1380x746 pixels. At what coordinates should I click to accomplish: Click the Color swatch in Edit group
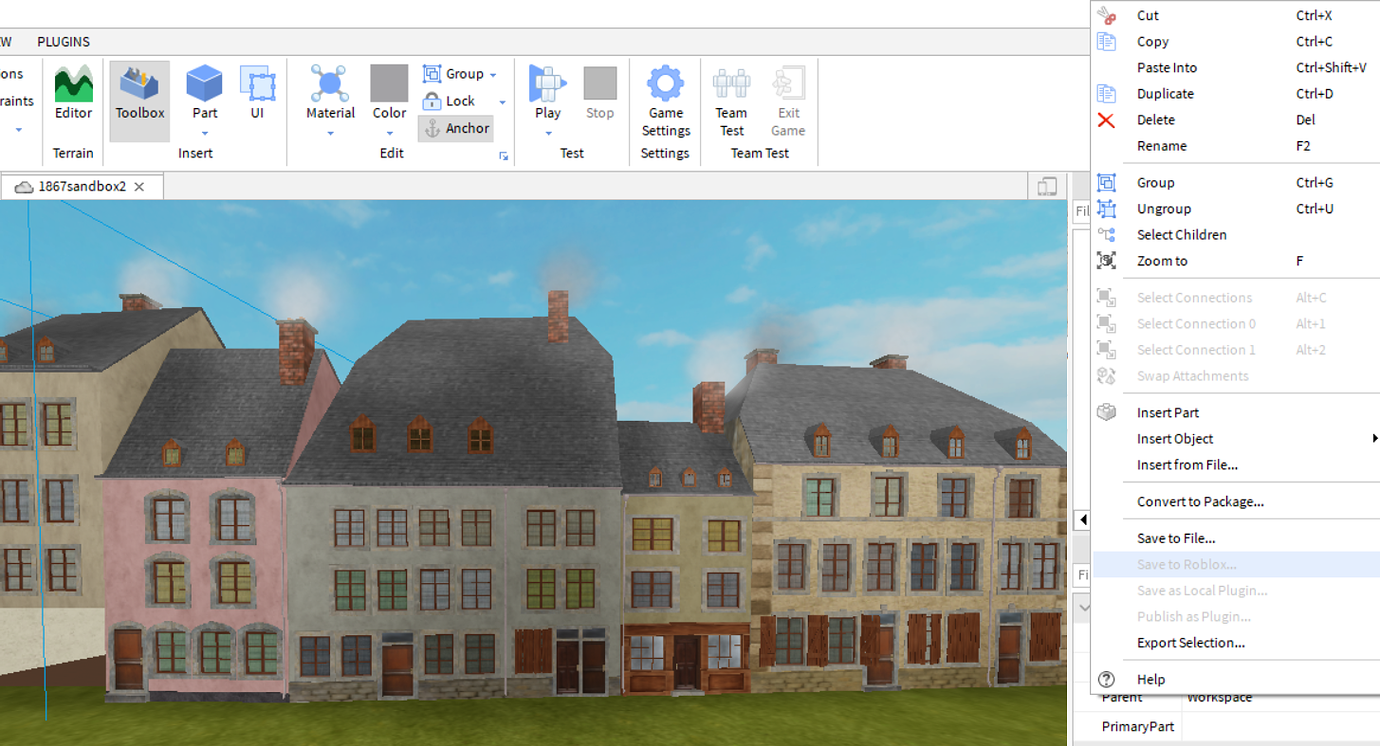tap(389, 84)
